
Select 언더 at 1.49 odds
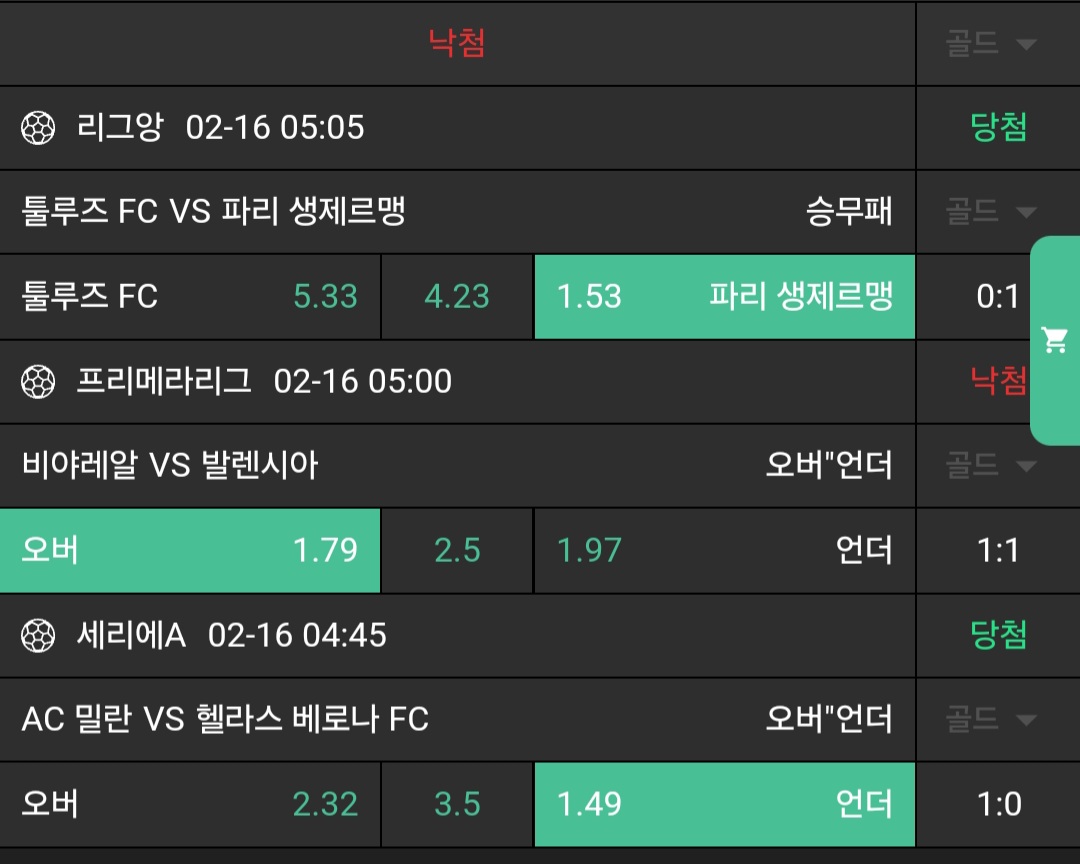coord(724,805)
